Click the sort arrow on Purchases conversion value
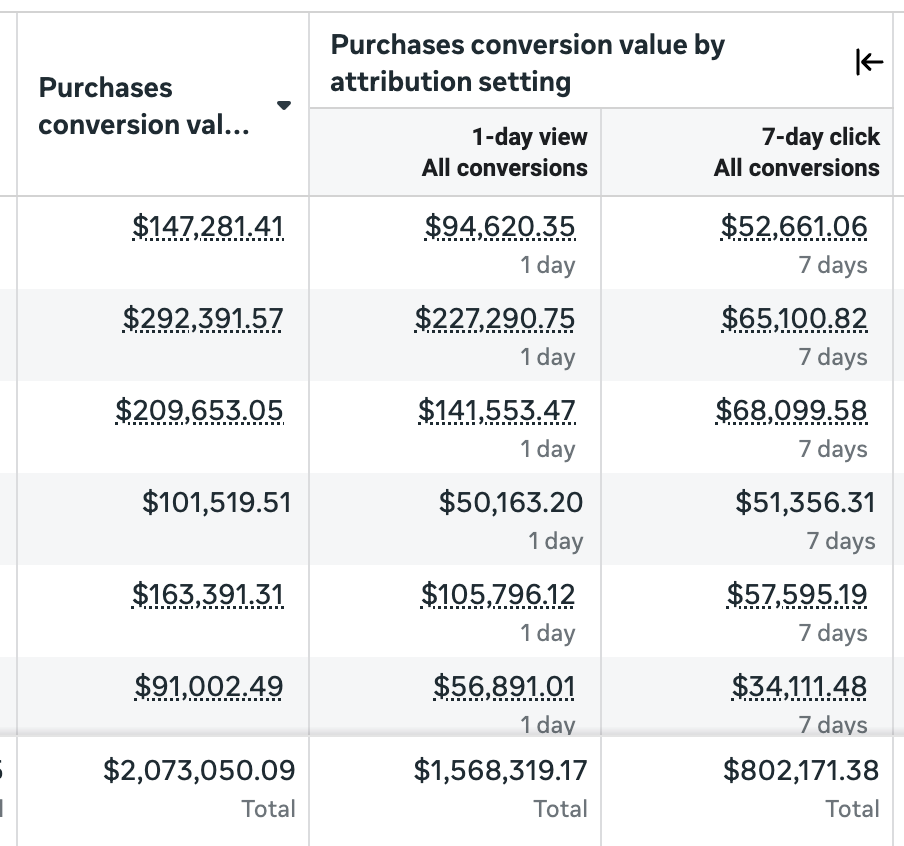Screen dimensions: 904x846 pyautogui.click(x=284, y=106)
